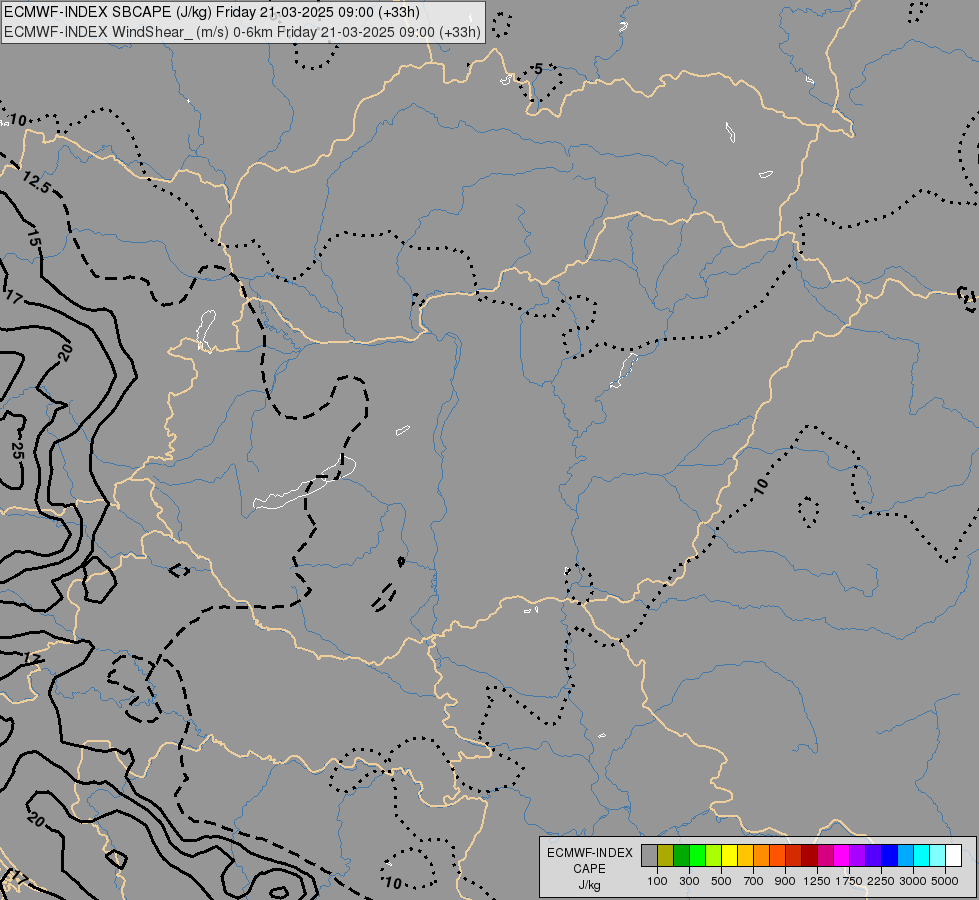979x900 pixels.
Task: Click the WindShear 0-6km title line
Action: coord(242,32)
